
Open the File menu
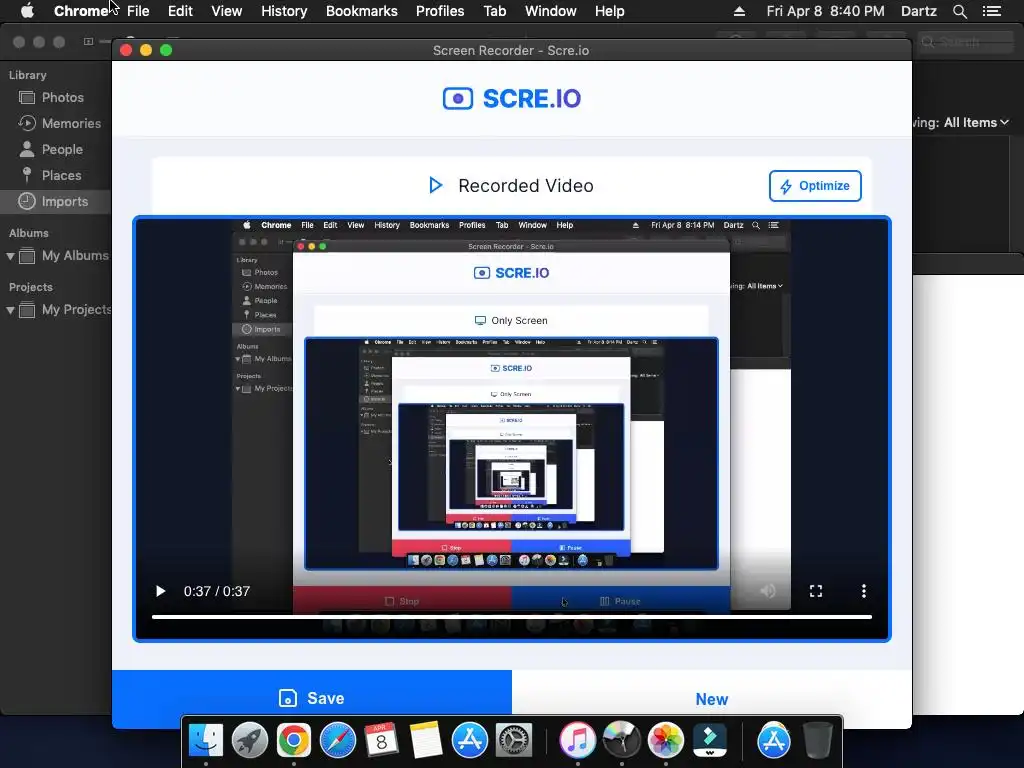(x=138, y=11)
